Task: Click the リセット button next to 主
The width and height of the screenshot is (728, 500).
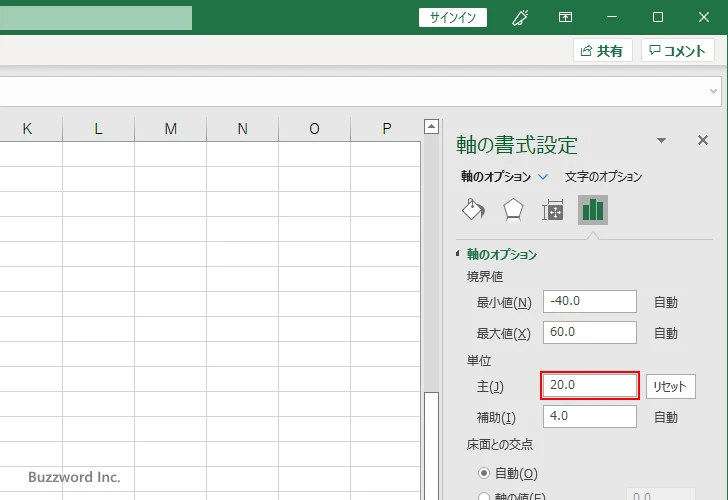Action: point(670,386)
